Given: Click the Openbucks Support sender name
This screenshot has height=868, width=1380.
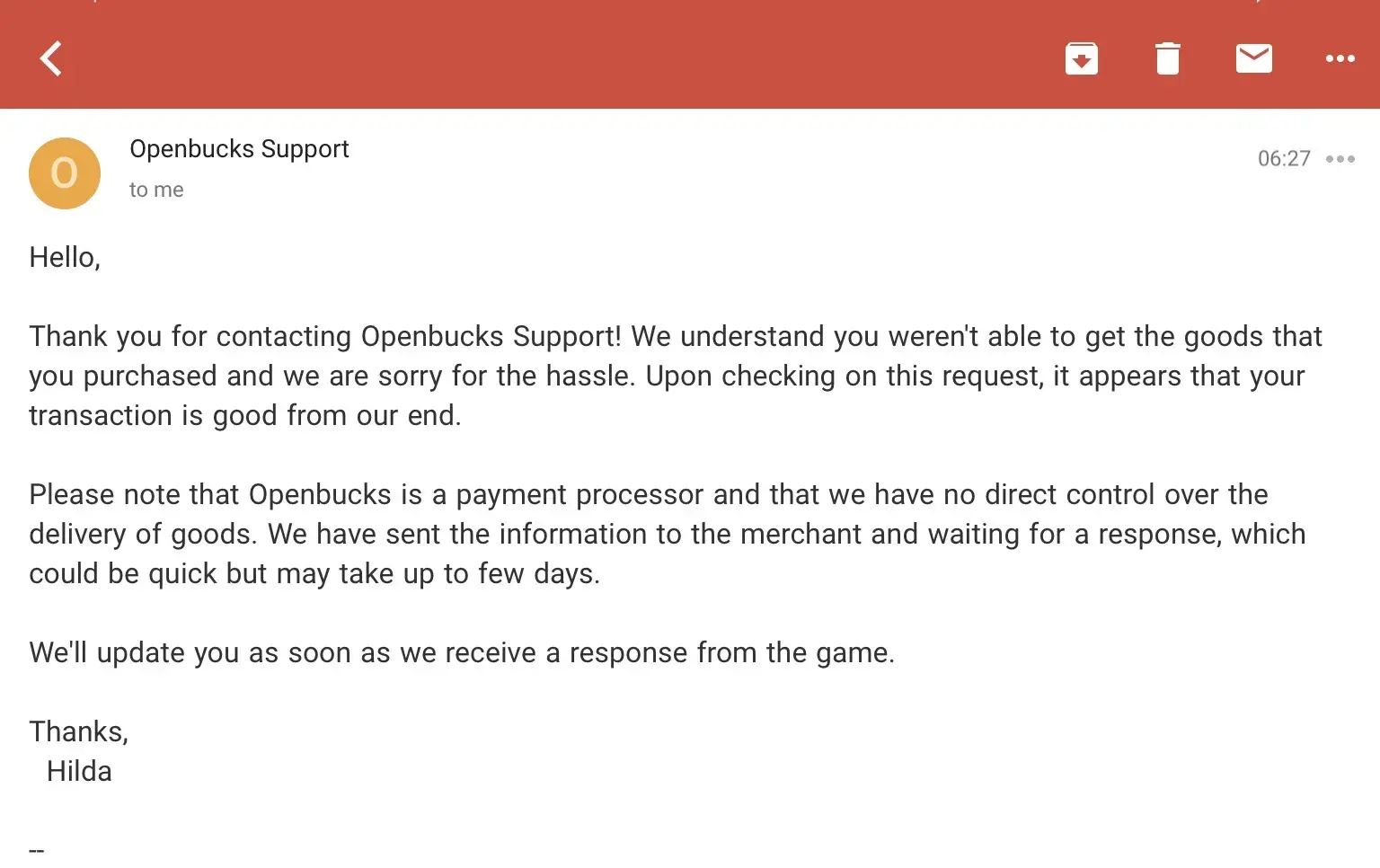Looking at the screenshot, I should tap(239, 149).
